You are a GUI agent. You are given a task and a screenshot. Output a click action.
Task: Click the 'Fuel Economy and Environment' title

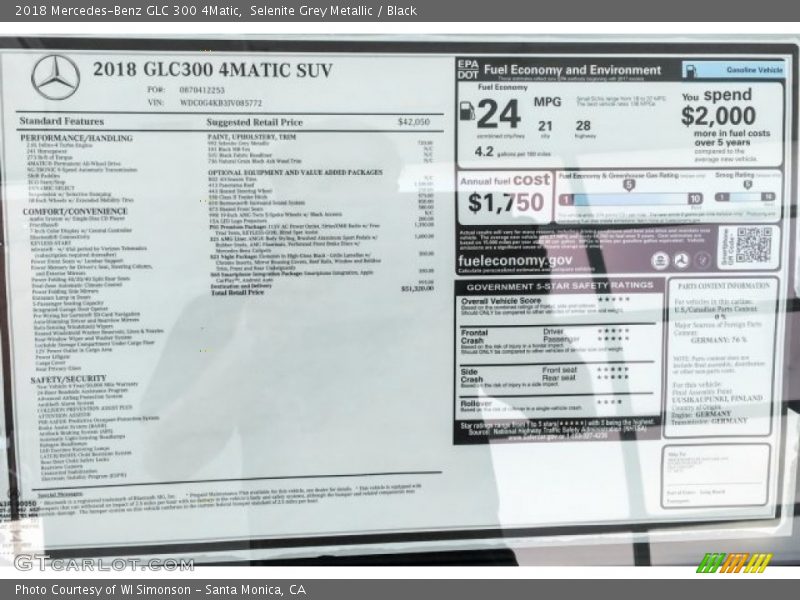click(x=572, y=70)
